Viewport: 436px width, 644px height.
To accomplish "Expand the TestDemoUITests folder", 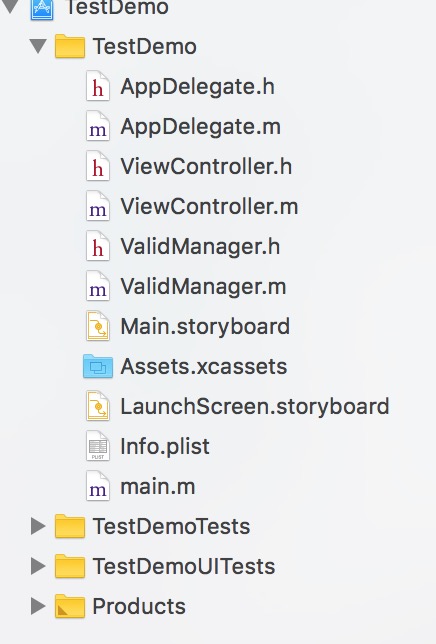I will [x=38, y=566].
